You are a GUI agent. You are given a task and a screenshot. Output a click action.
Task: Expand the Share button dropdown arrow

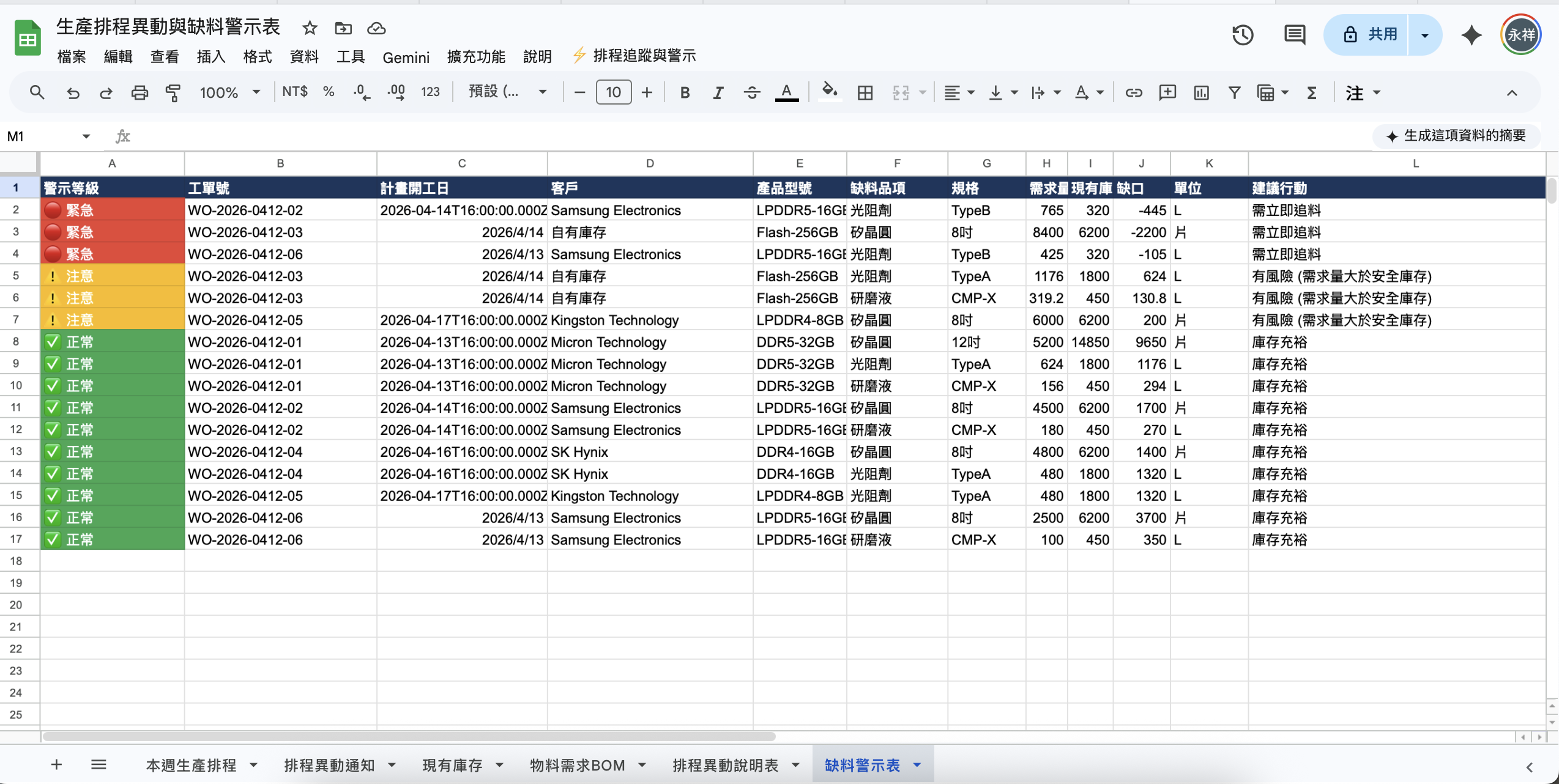point(1425,35)
